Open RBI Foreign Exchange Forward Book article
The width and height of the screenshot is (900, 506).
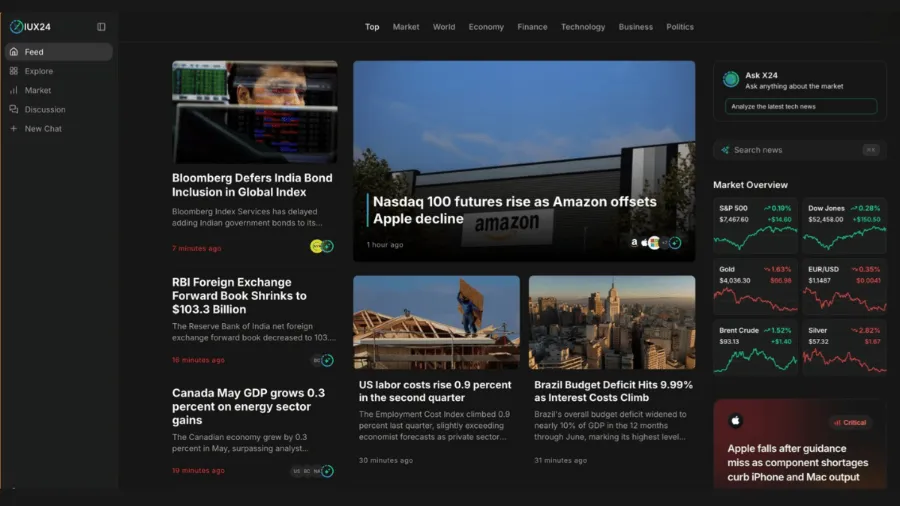click(x=239, y=295)
